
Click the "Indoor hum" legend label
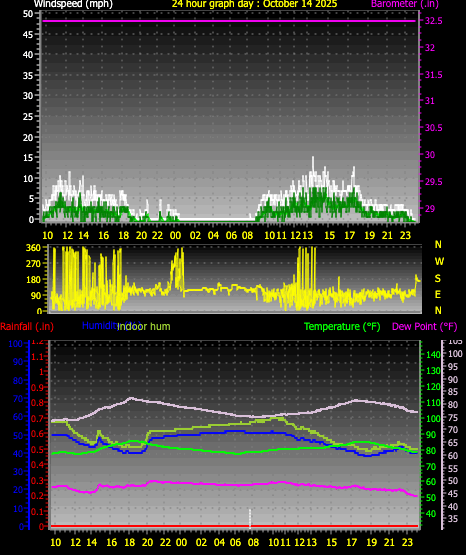(x=144, y=326)
